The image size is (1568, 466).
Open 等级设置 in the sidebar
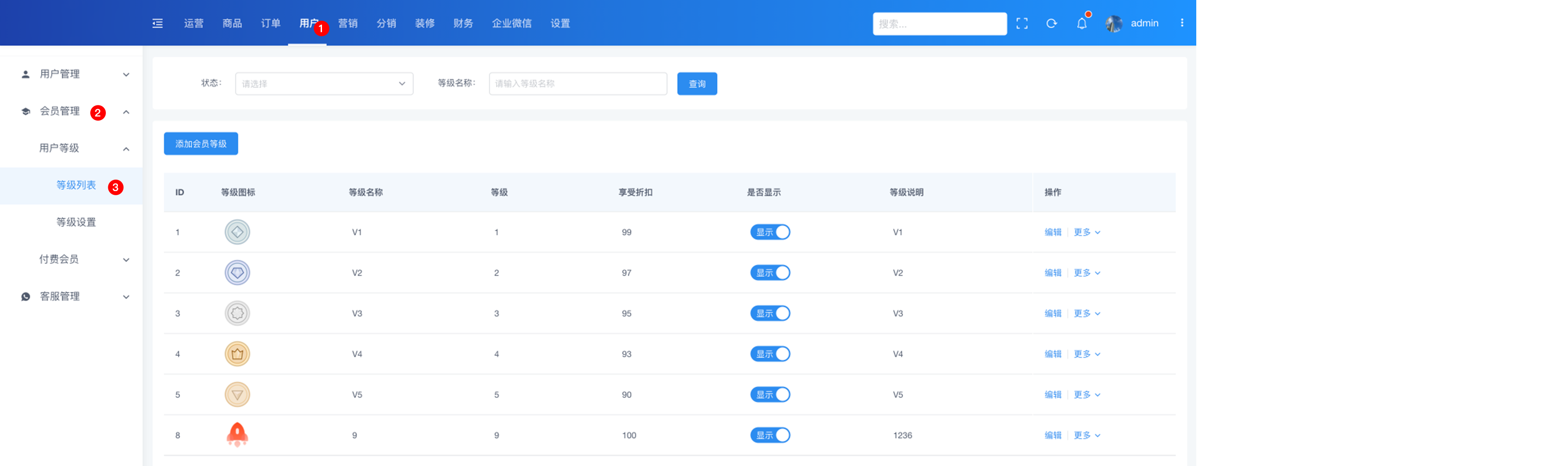[76, 222]
